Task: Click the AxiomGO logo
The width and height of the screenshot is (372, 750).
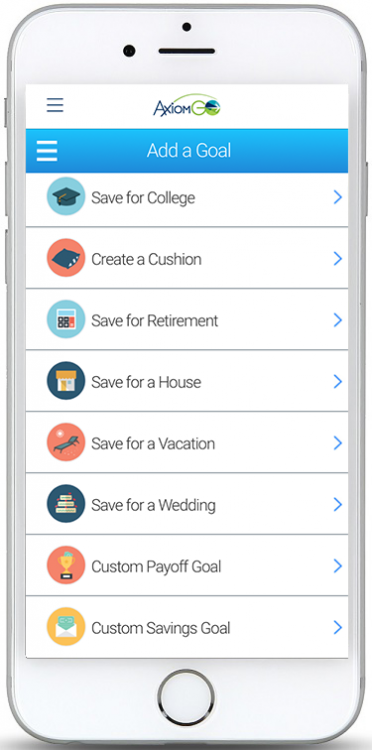Action: coord(187,106)
